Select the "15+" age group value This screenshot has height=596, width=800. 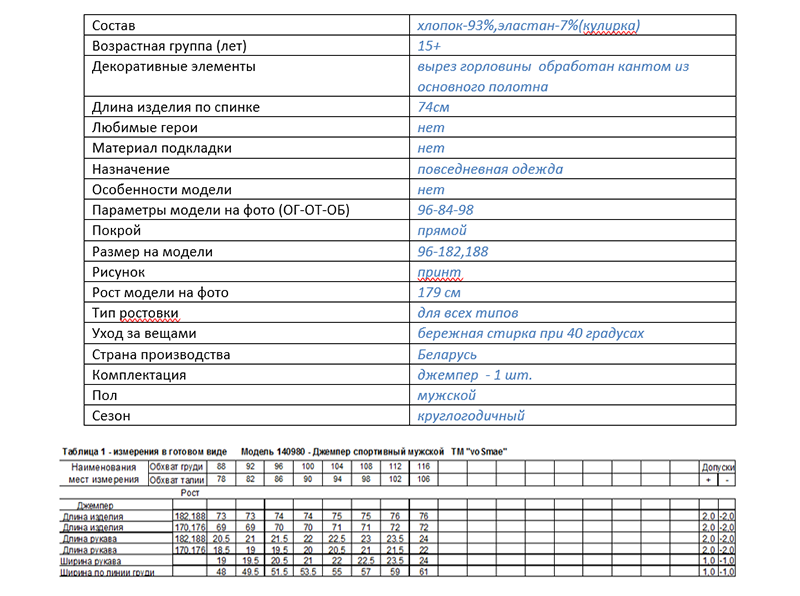point(429,46)
